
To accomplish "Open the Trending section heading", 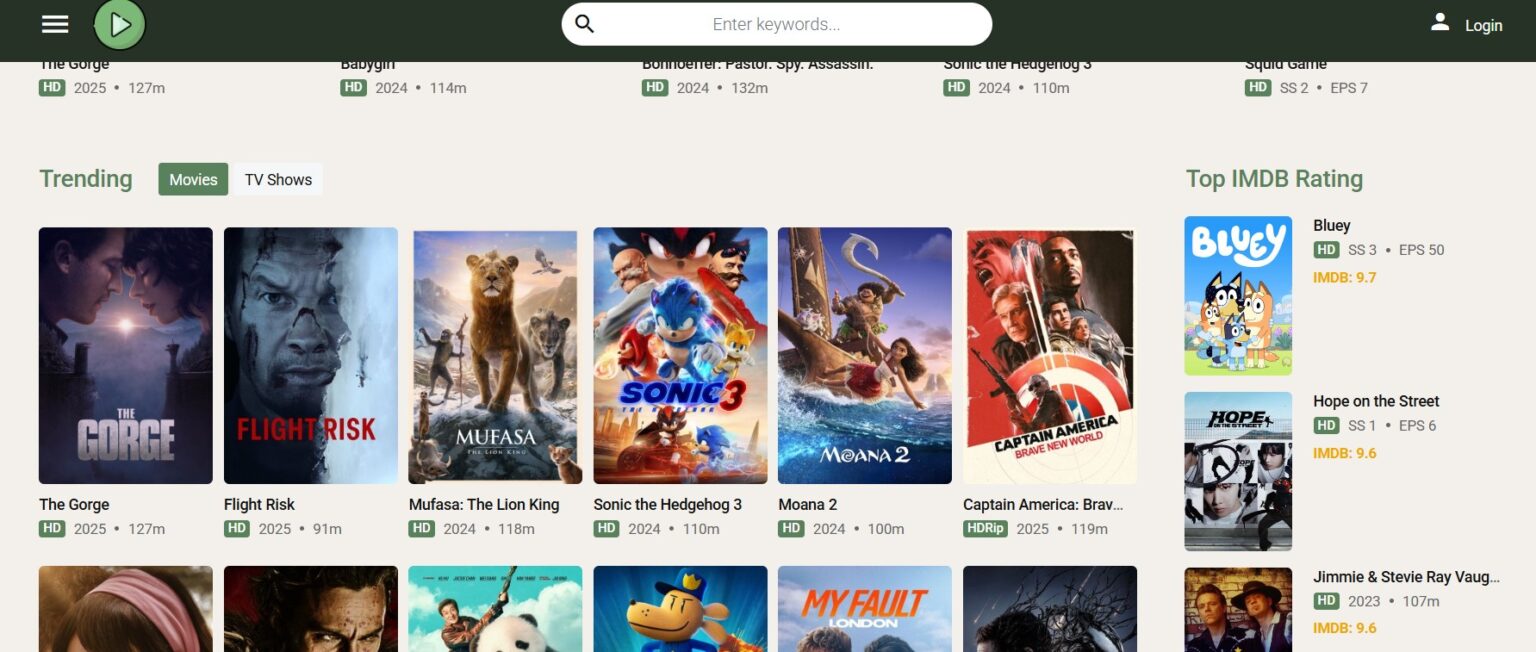I will 86,178.
